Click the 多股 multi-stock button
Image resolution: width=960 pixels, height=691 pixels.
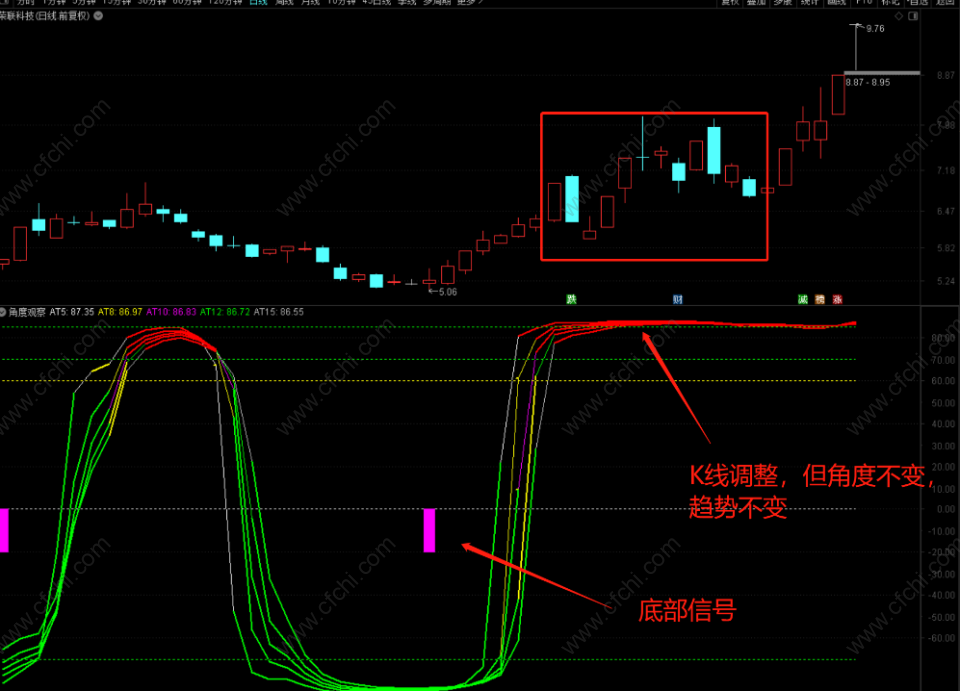(783, 2)
